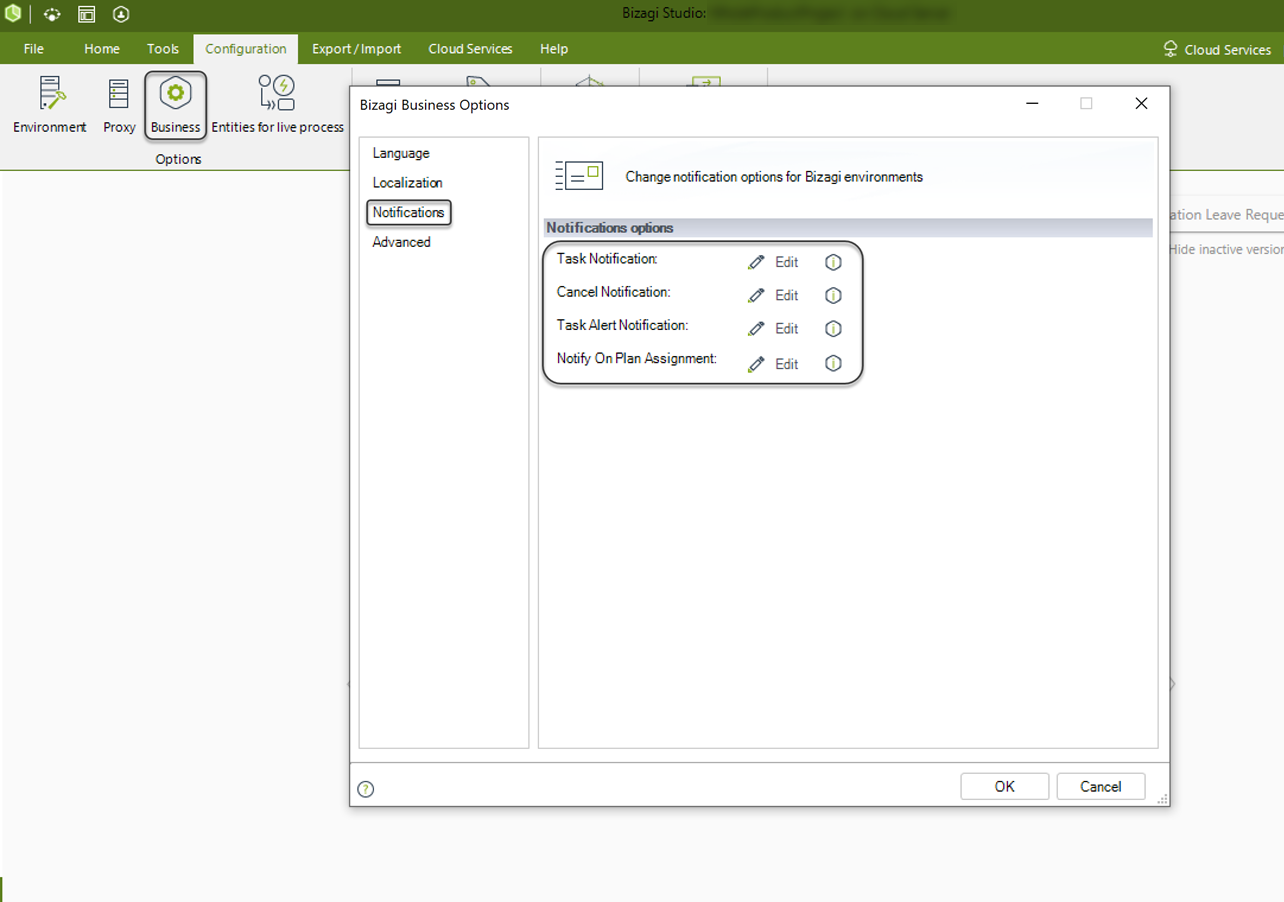Viewport: 1284px width, 902px height.
Task: Open the File menu
Action: (x=34, y=48)
